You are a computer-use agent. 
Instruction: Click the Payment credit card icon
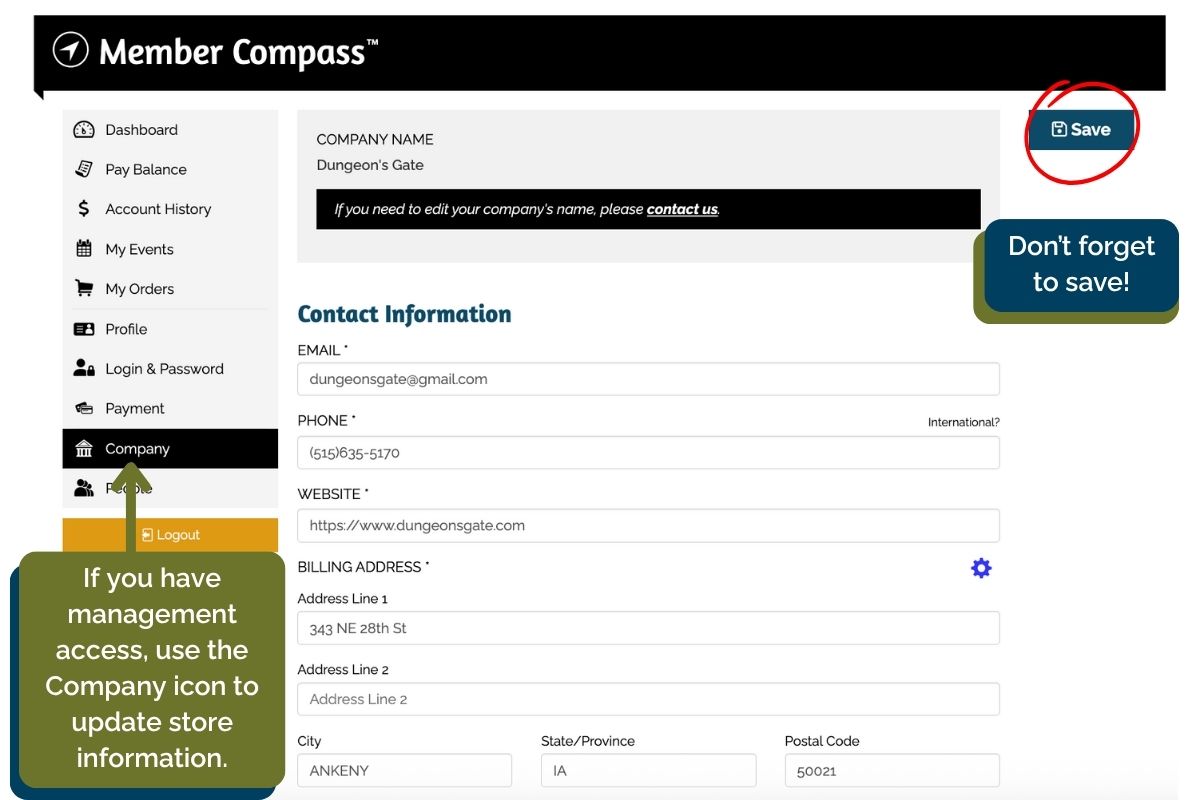[x=84, y=409]
